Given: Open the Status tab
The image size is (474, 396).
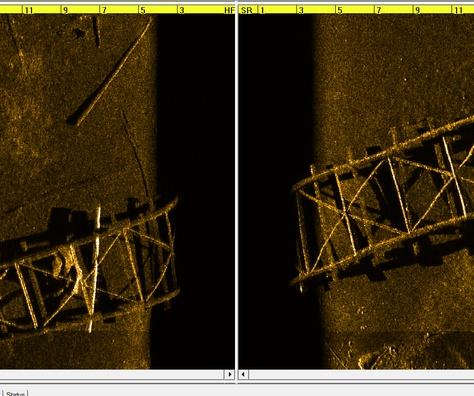Looking at the screenshot, I should [x=15, y=394].
